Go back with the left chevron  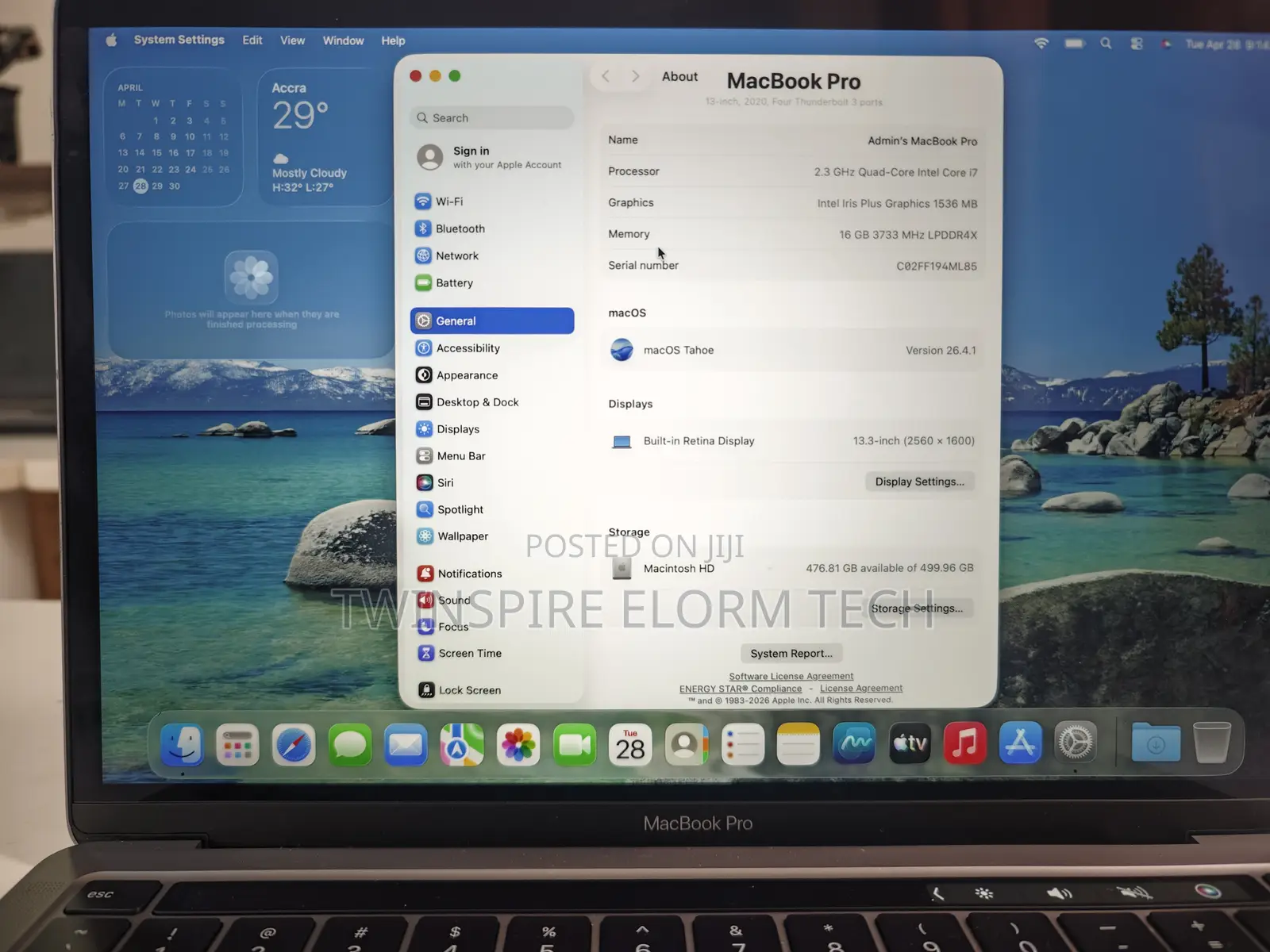[x=606, y=76]
